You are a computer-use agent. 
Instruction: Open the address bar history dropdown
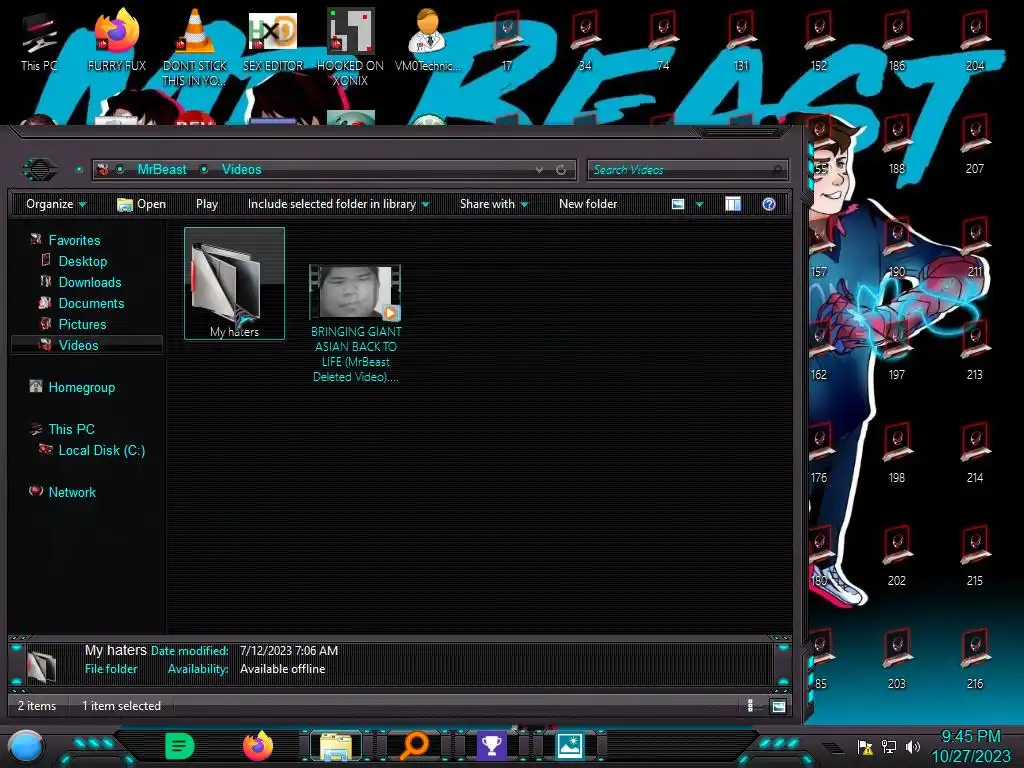[x=539, y=169]
